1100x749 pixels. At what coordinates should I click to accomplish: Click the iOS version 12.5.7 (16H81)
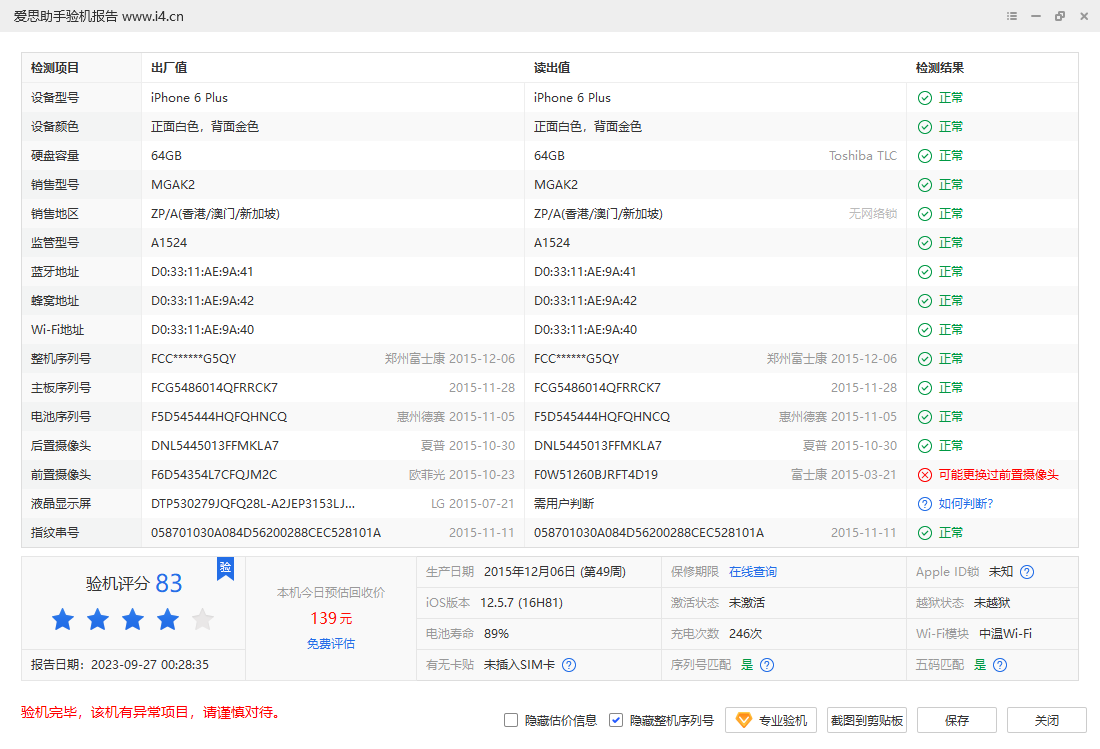tap(521, 603)
